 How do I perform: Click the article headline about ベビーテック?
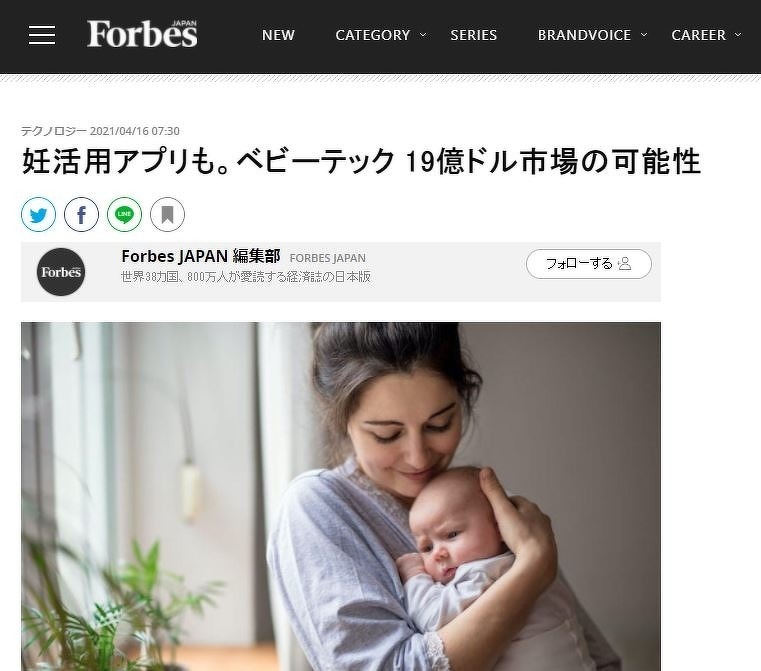pyautogui.click(x=361, y=162)
